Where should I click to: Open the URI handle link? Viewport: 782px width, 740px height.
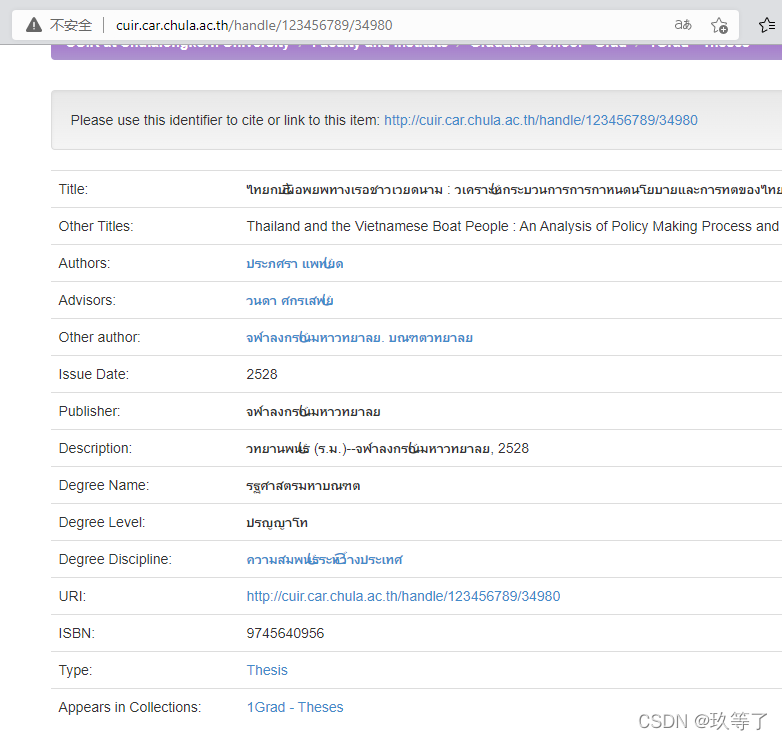tap(403, 596)
